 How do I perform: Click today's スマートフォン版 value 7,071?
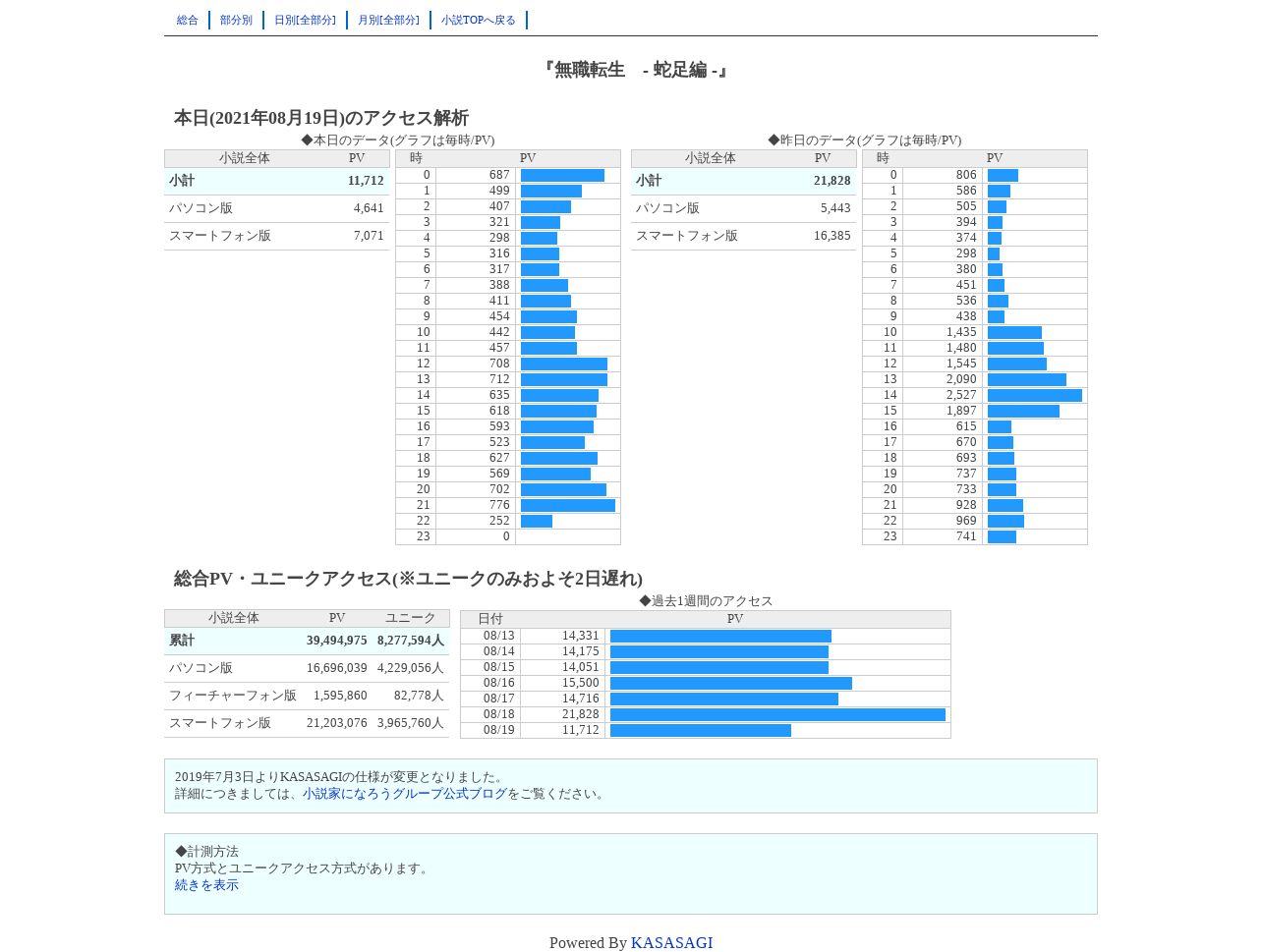point(369,236)
